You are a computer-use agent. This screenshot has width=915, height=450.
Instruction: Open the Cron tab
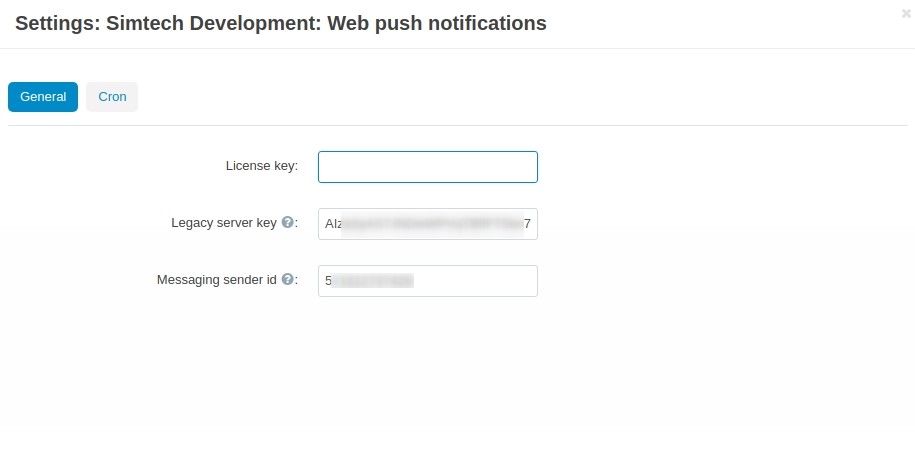click(x=112, y=97)
